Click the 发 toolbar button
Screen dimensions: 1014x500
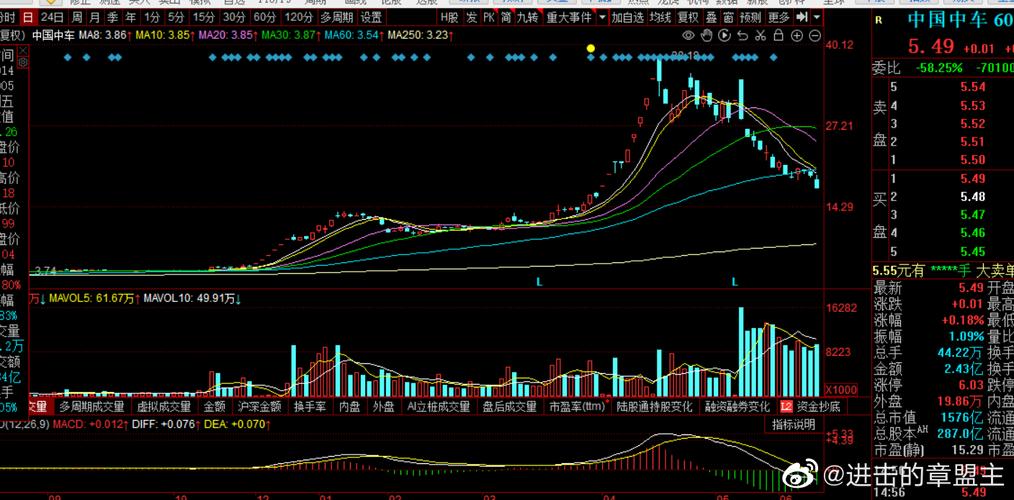(472, 17)
